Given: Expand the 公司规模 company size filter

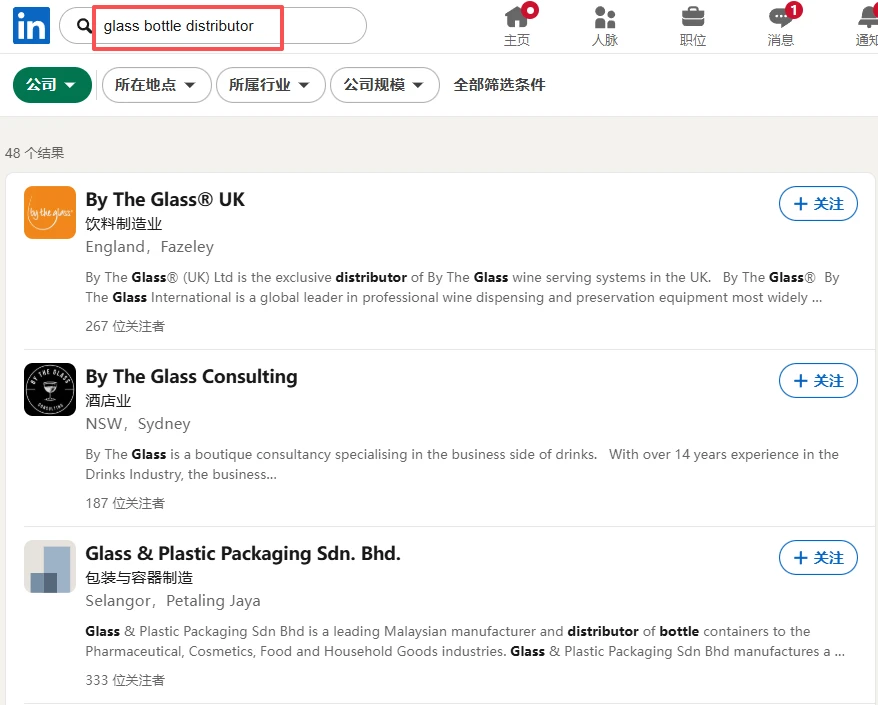Looking at the screenshot, I should click(385, 85).
